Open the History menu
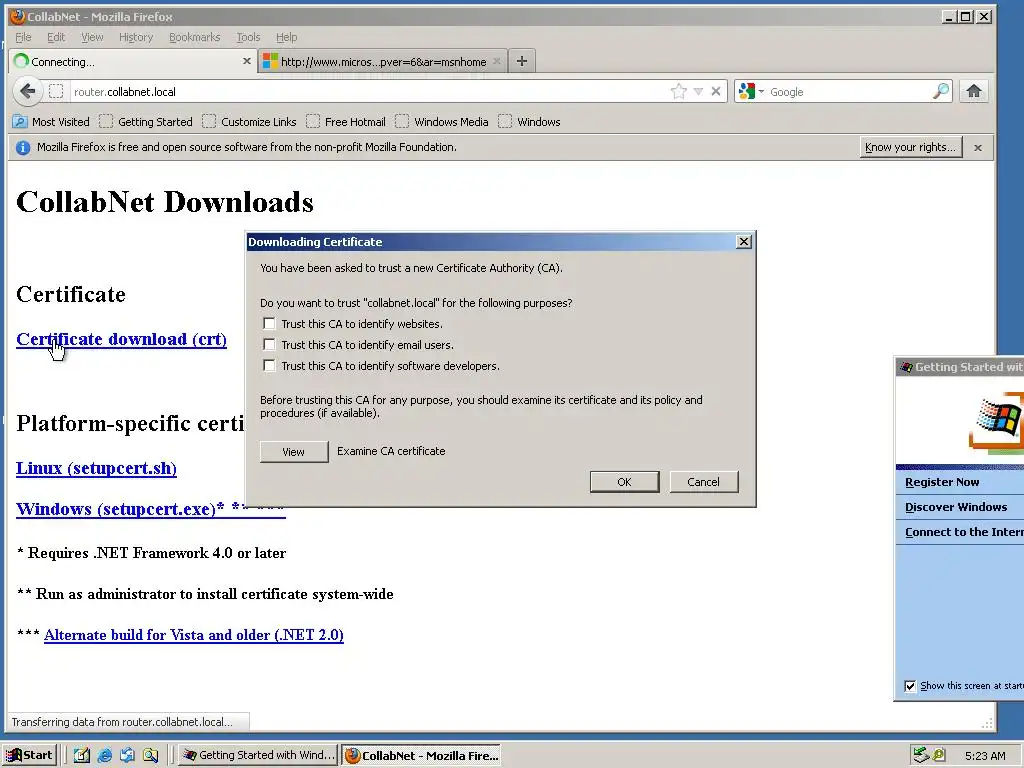 coord(136,37)
